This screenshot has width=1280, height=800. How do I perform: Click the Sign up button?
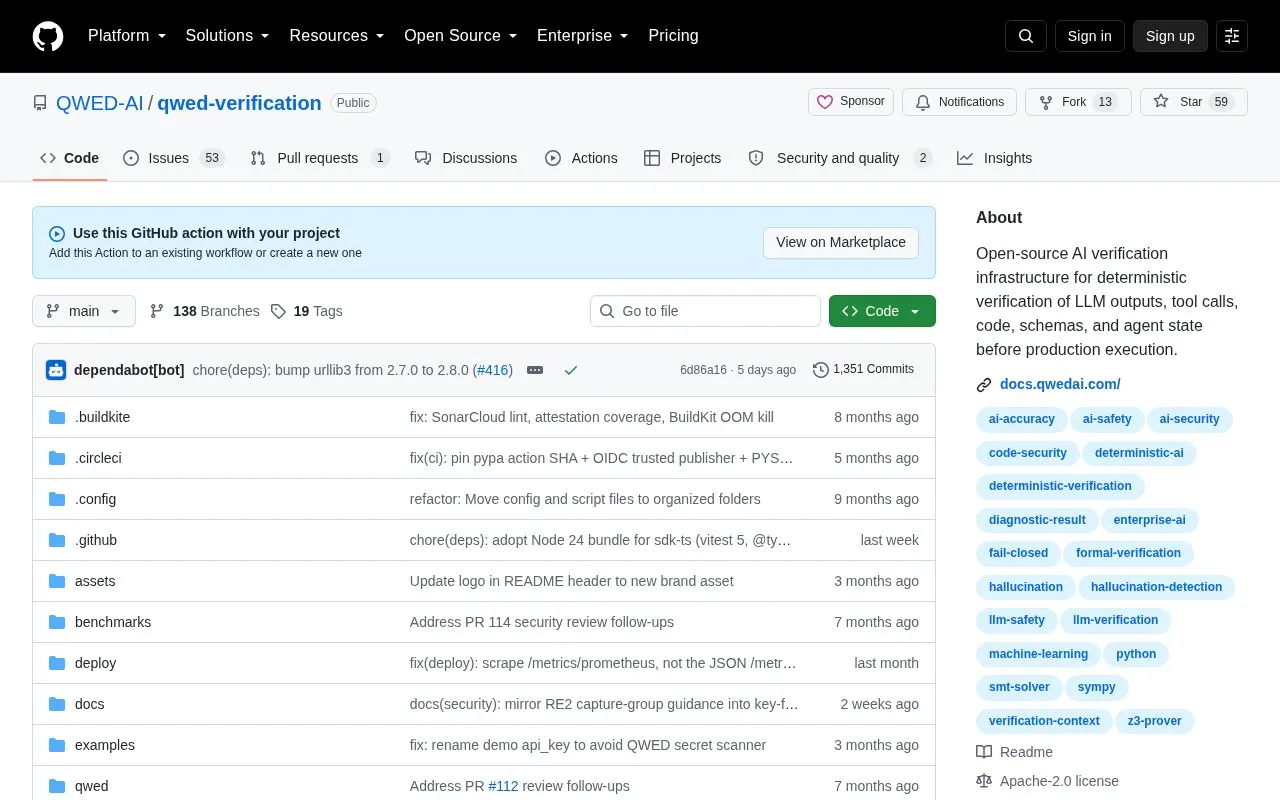tap(1170, 36)
